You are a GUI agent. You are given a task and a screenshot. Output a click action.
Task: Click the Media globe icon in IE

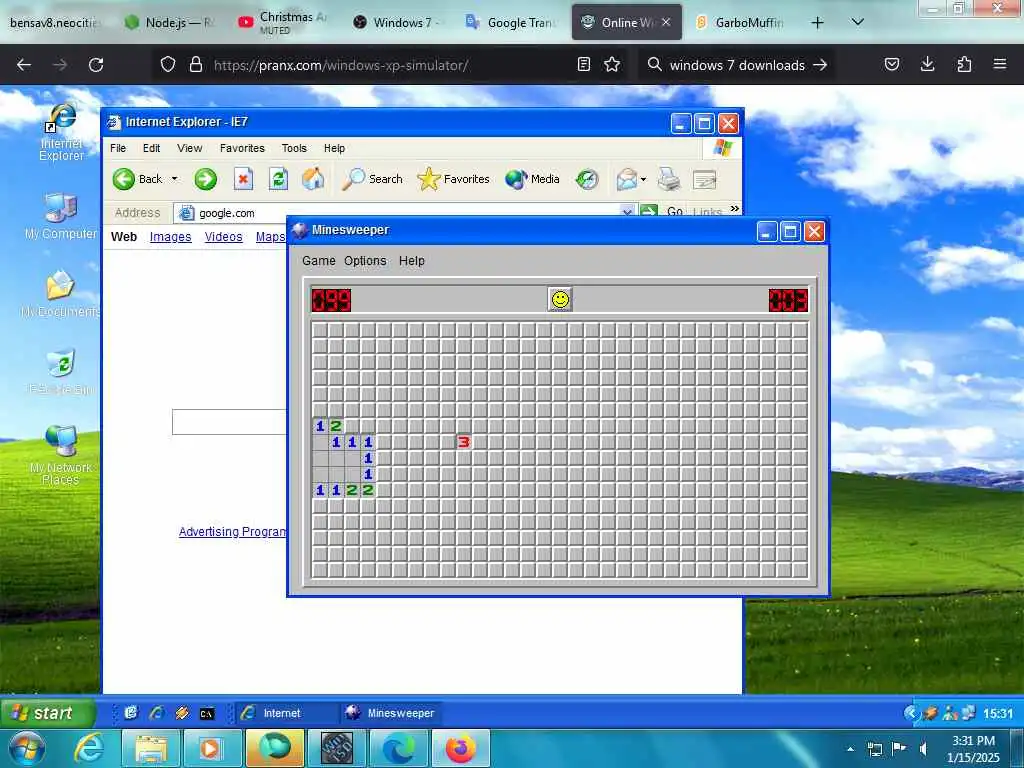(x=516, y=179)
